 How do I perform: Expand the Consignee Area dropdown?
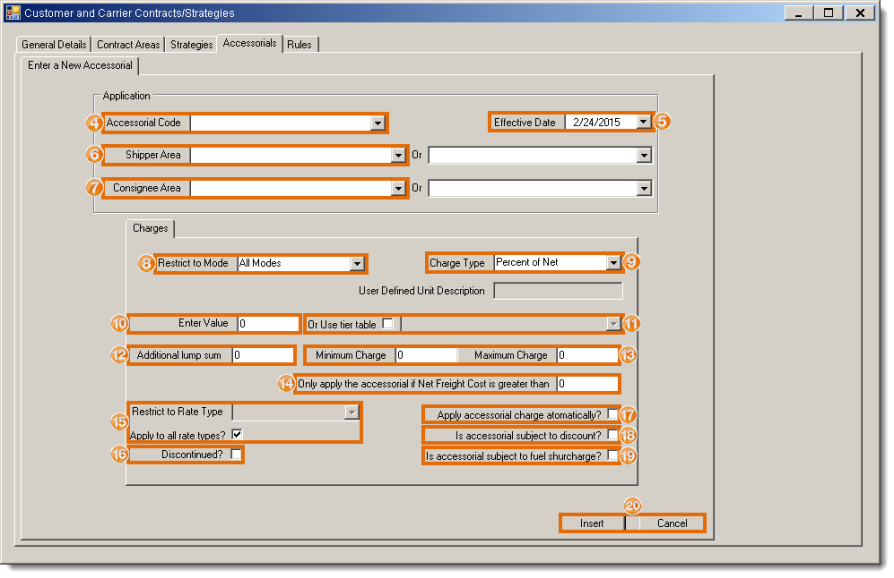398,188
